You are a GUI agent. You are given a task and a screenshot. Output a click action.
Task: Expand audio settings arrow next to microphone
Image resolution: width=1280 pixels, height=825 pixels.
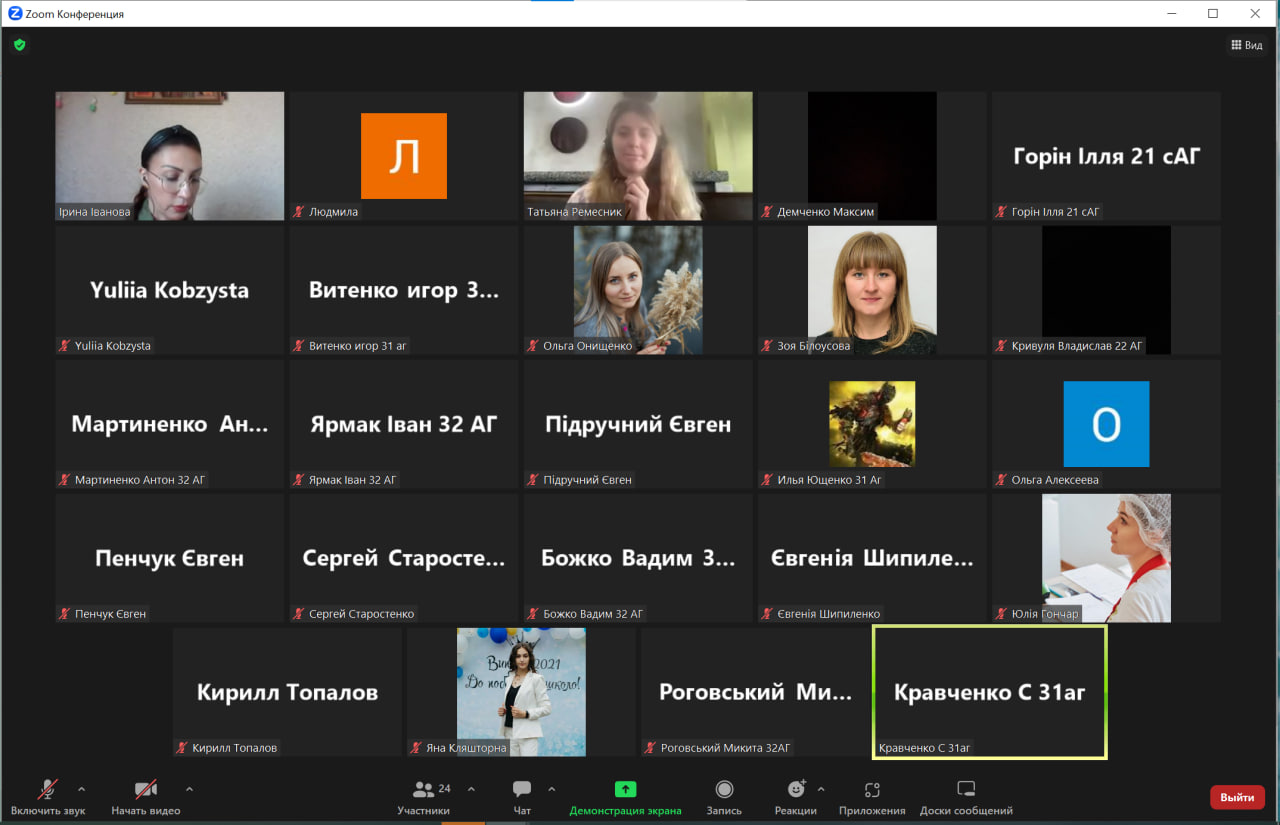point(82,788)
